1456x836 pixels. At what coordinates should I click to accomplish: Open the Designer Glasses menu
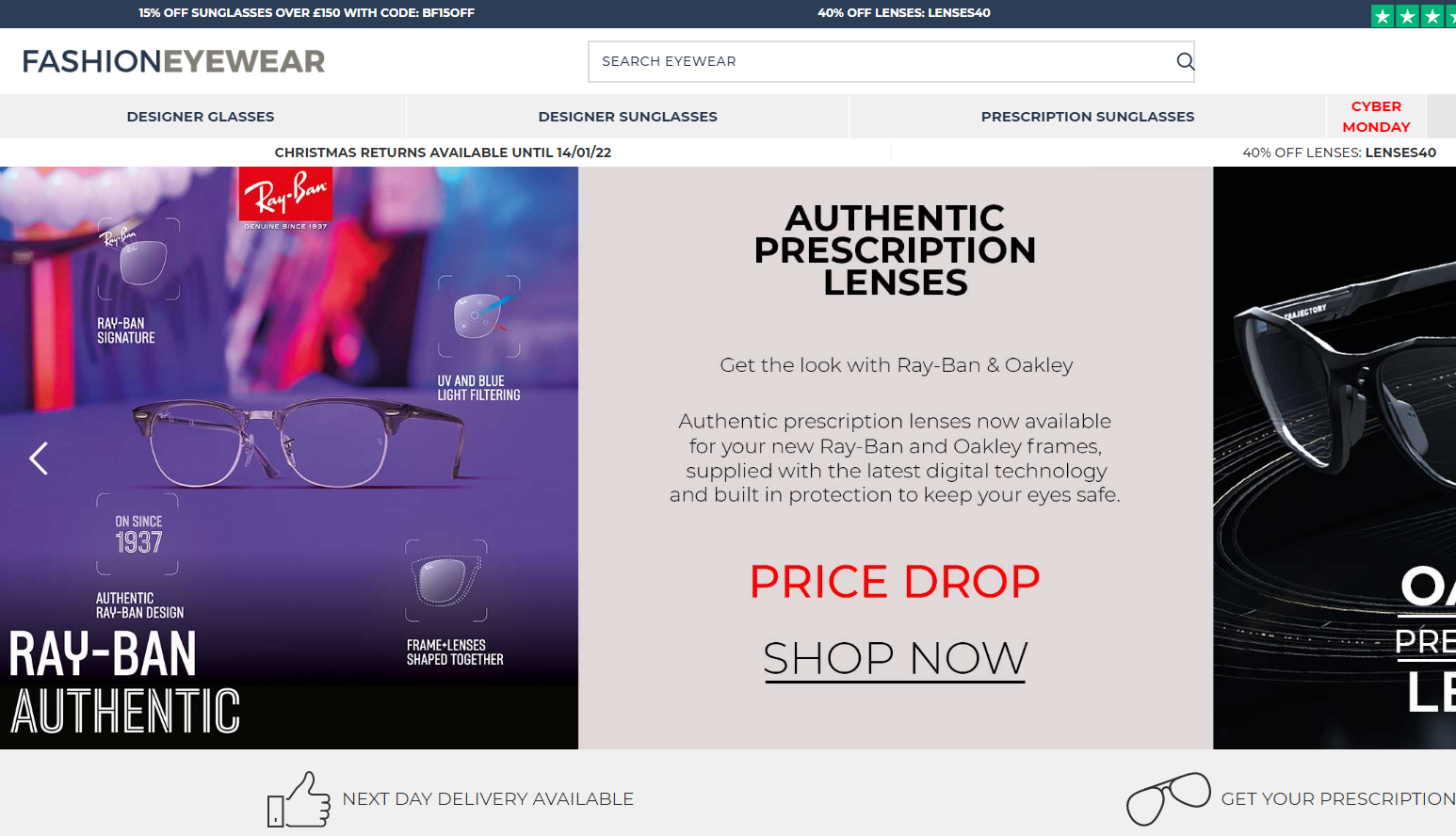[201, 117]
